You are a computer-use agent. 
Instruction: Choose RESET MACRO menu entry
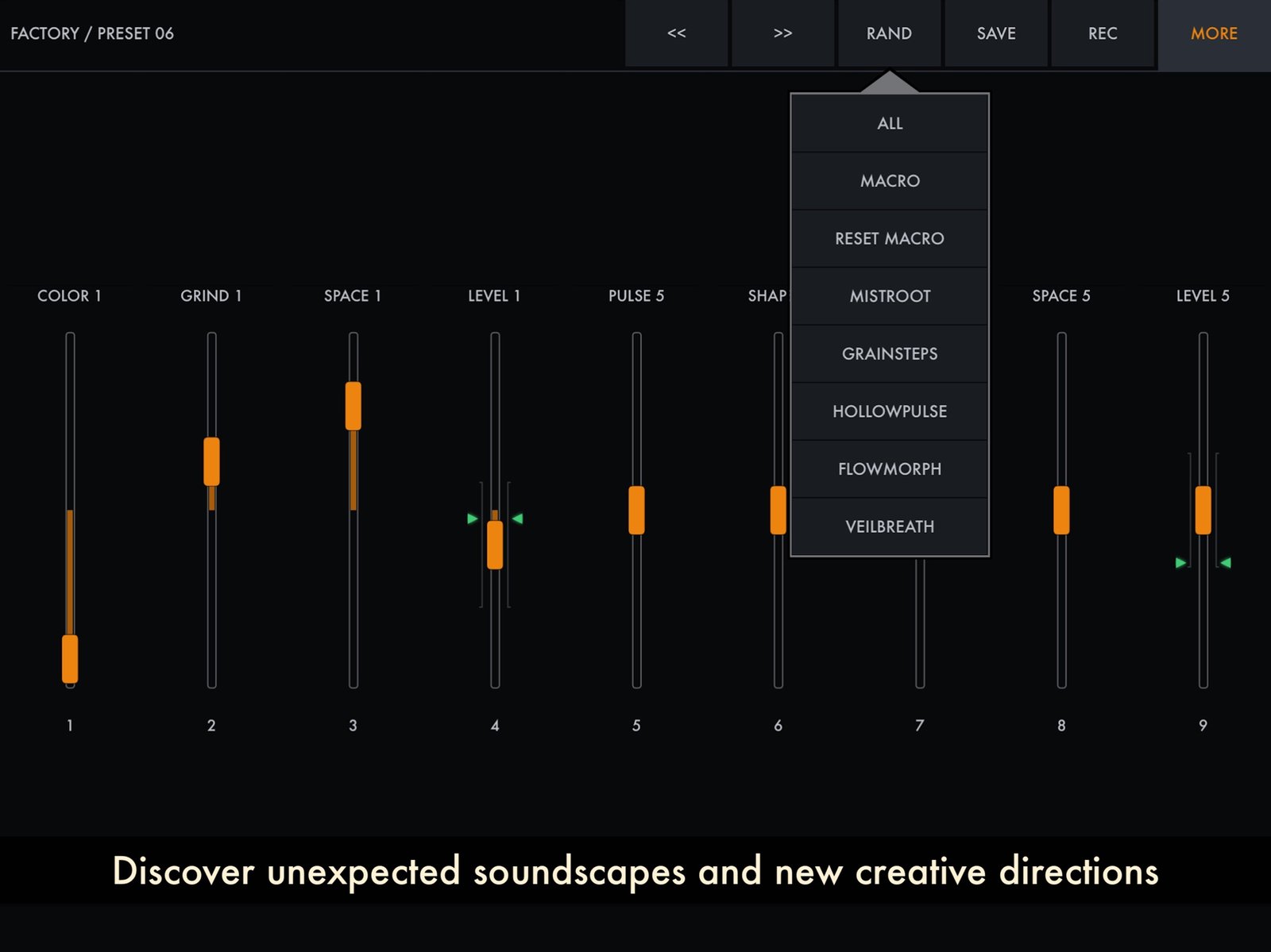pyautogui.click(x=890, y=238)
